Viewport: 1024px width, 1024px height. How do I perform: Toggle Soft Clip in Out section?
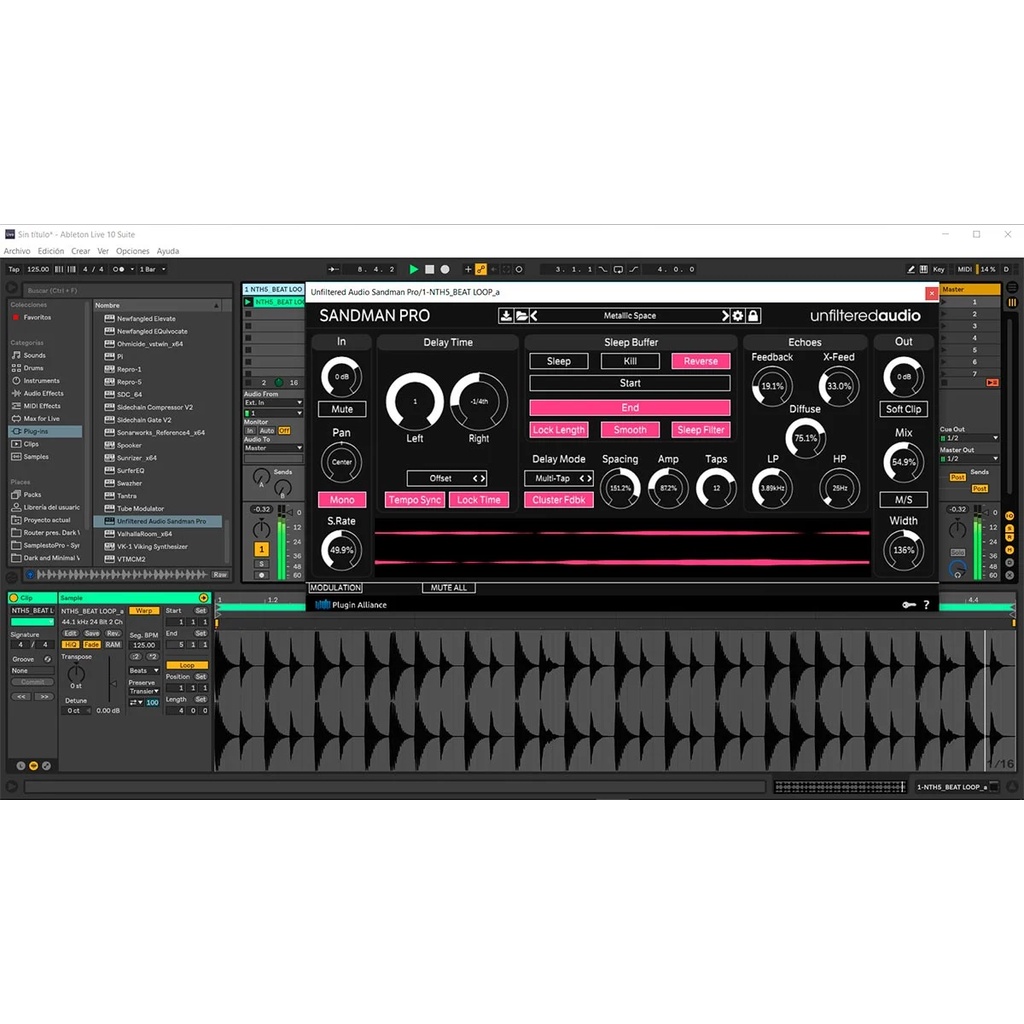tap(903, 409)
